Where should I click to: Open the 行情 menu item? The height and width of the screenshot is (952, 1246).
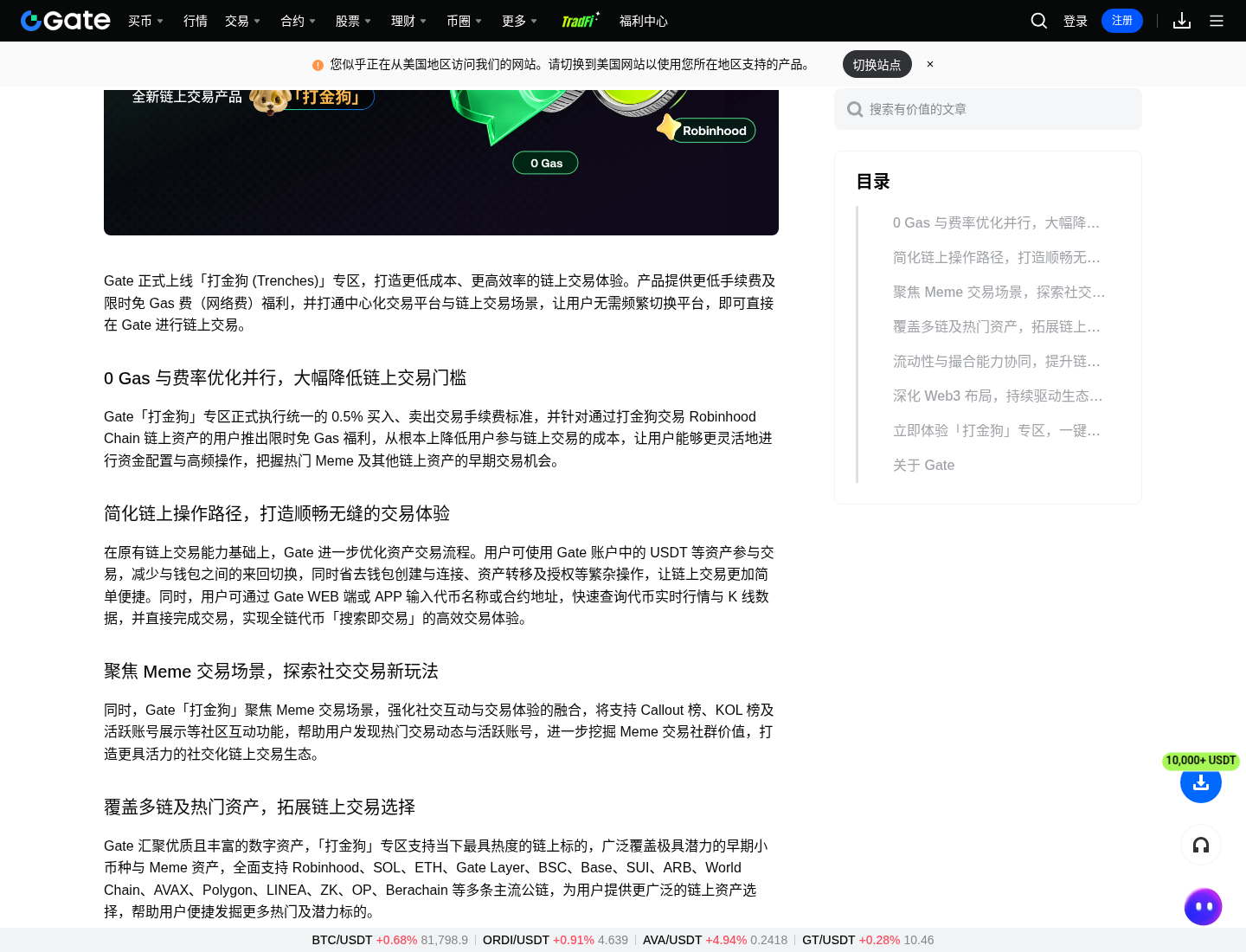click(x=196, y=21)
